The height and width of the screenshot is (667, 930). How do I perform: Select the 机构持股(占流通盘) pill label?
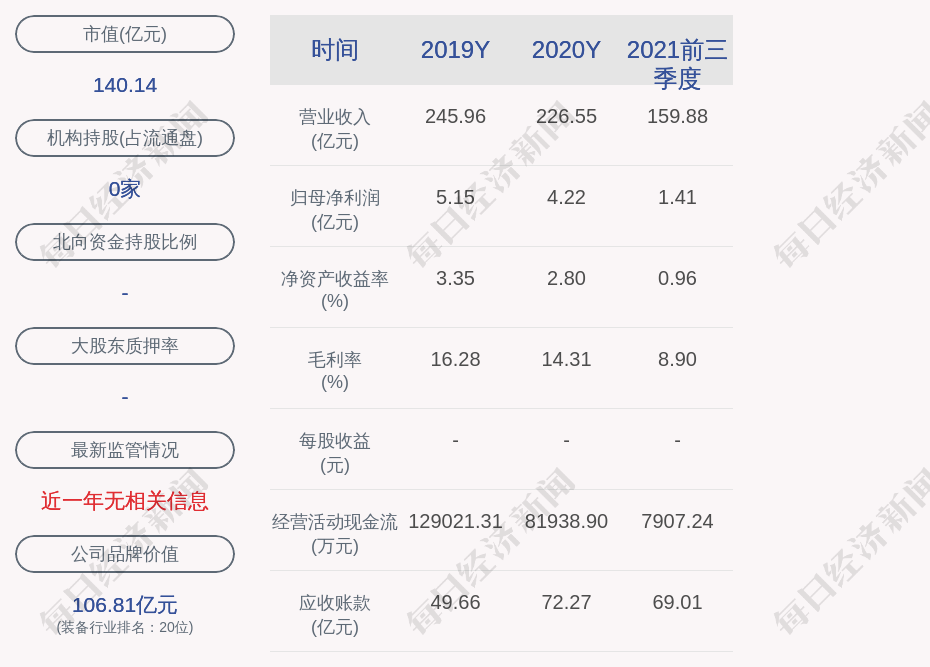[125, 138]
